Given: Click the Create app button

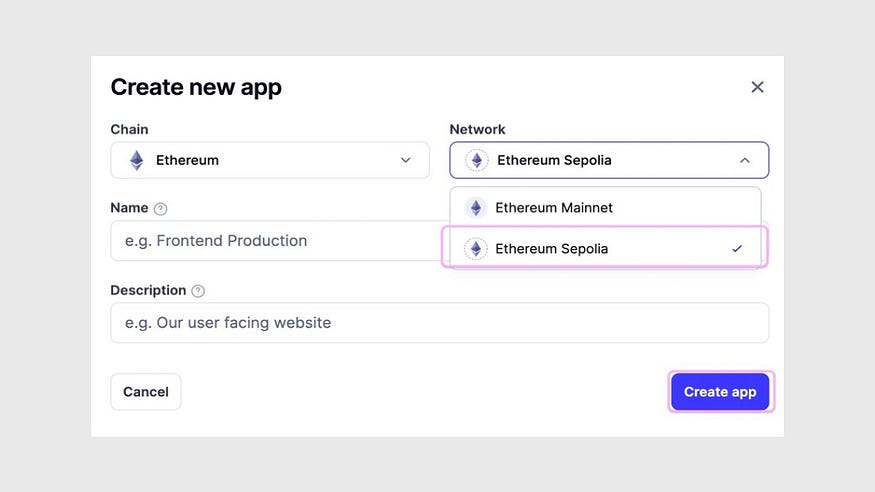Looking at the screenshot, I should (x=720, y=392).
